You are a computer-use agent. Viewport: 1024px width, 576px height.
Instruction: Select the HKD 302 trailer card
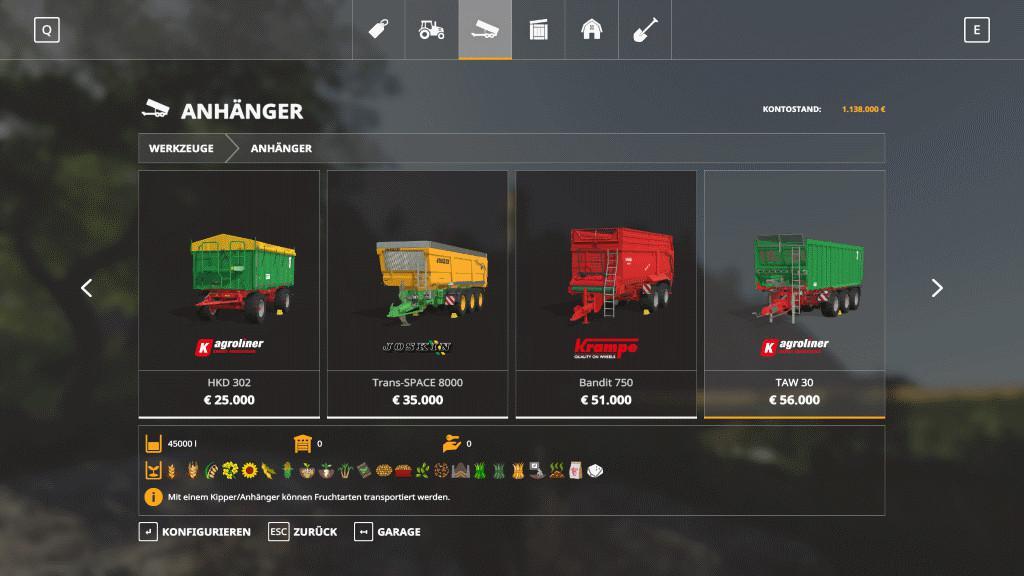point(229,294)
